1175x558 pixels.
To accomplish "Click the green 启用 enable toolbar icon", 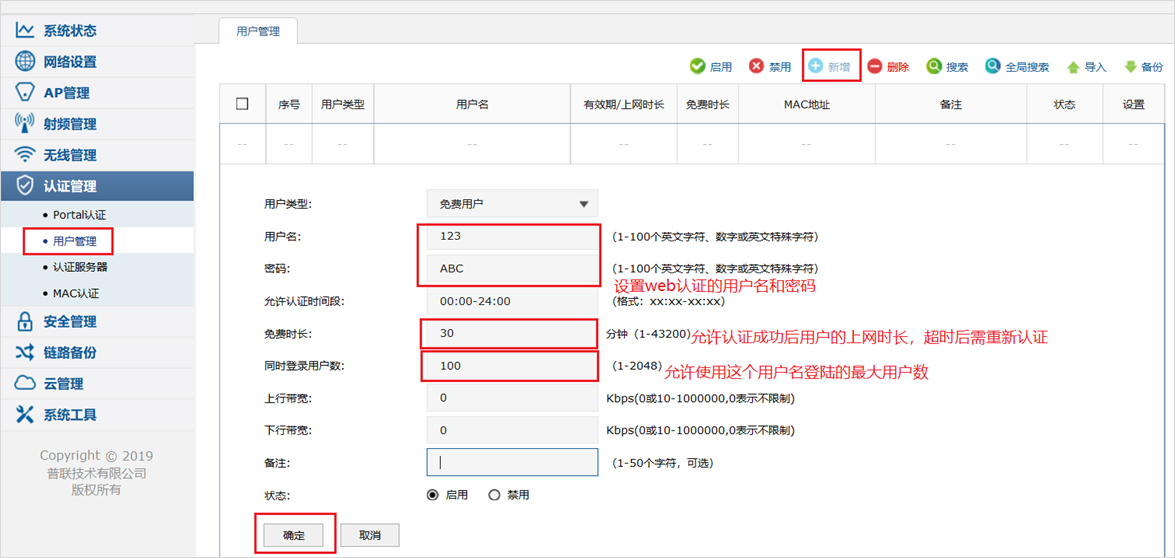I will (698, 66).
